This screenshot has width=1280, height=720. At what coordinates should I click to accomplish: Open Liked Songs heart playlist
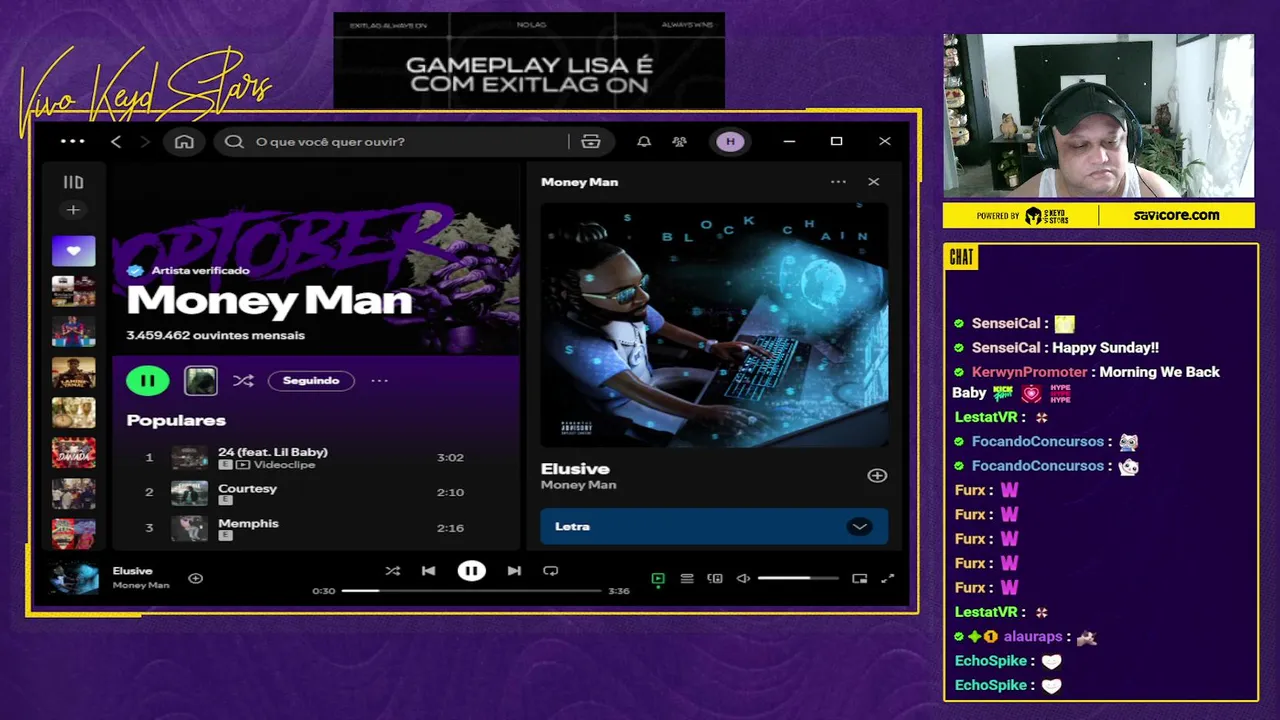[73, 251]
